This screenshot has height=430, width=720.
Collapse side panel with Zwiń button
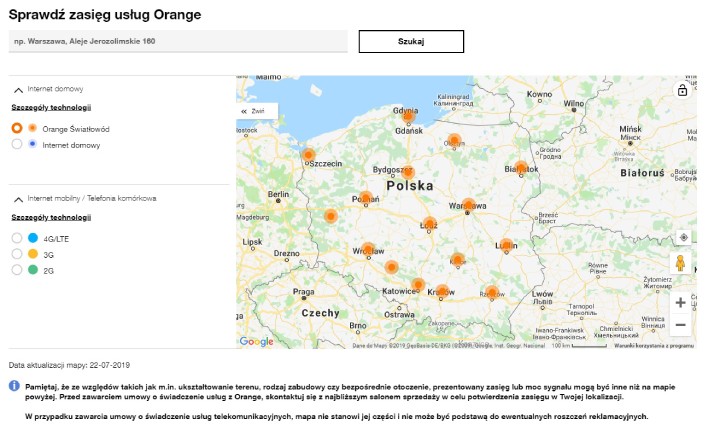252,111
